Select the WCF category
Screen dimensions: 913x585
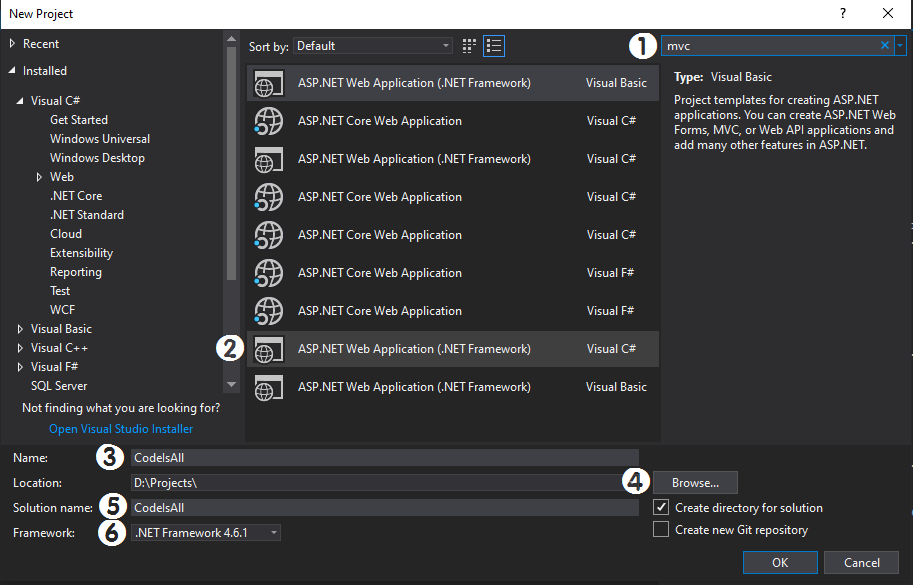[62, 310]
